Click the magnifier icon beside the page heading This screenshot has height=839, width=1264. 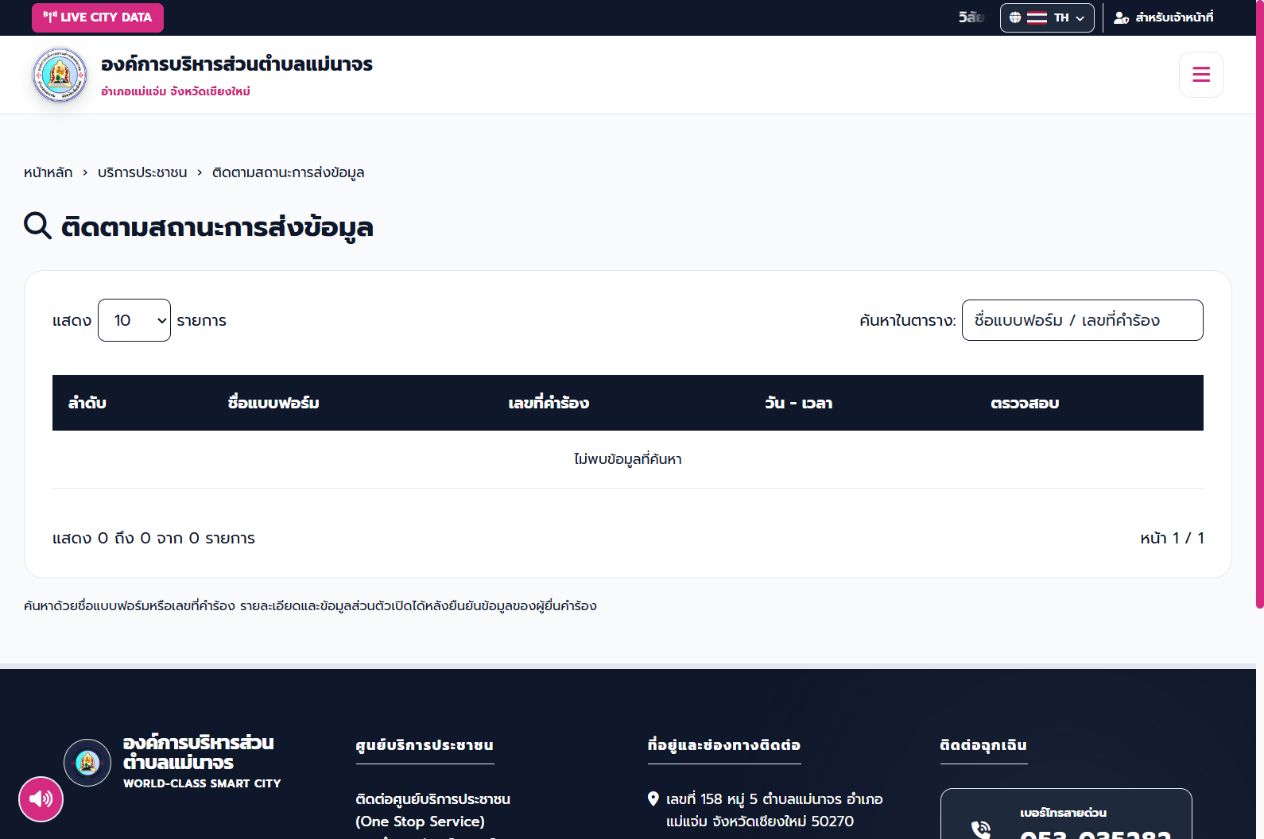38,226
